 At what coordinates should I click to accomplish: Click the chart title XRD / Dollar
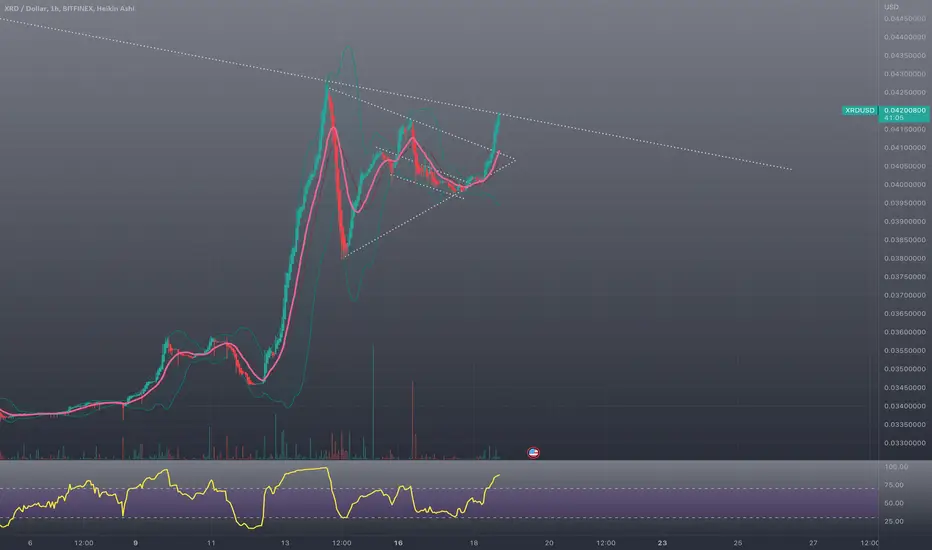point(24,9)
